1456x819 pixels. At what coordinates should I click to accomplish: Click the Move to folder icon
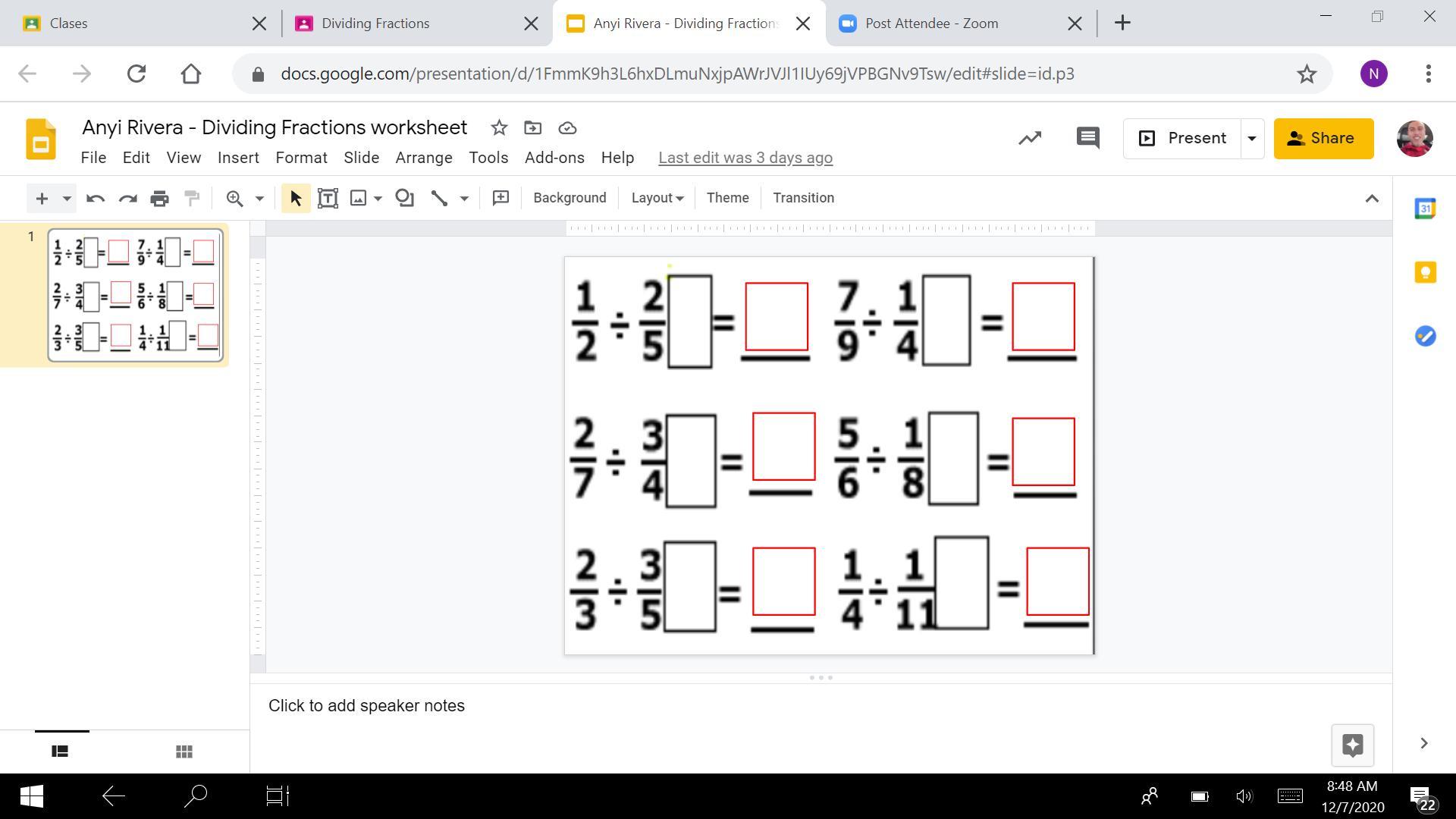(x=532, y=128)
